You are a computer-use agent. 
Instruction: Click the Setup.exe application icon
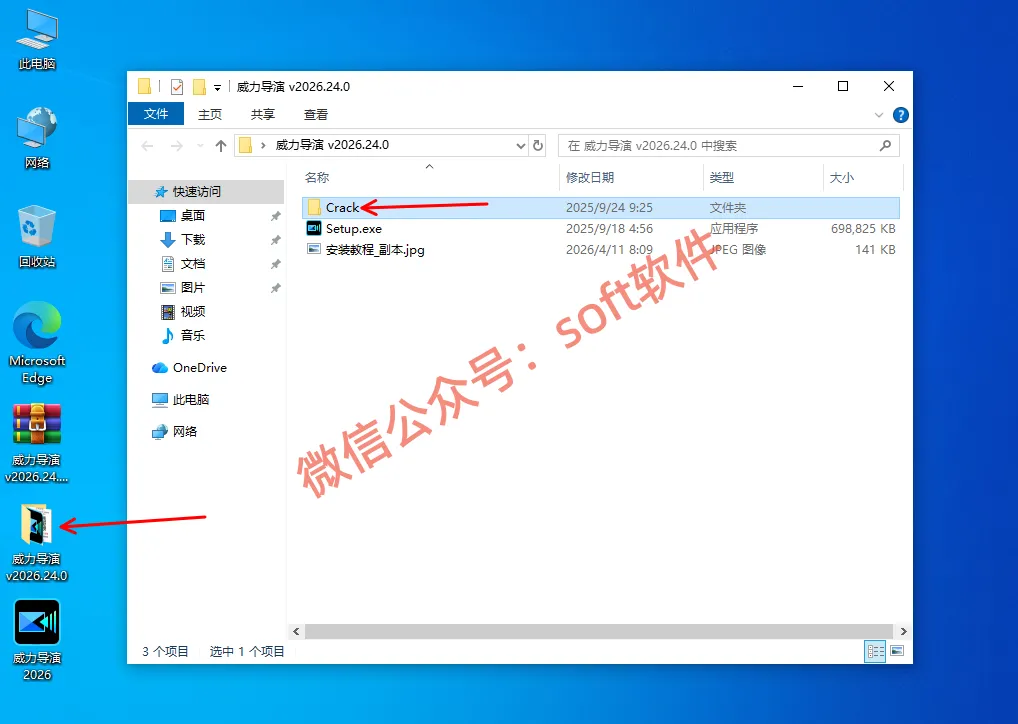tap(314, 229)
